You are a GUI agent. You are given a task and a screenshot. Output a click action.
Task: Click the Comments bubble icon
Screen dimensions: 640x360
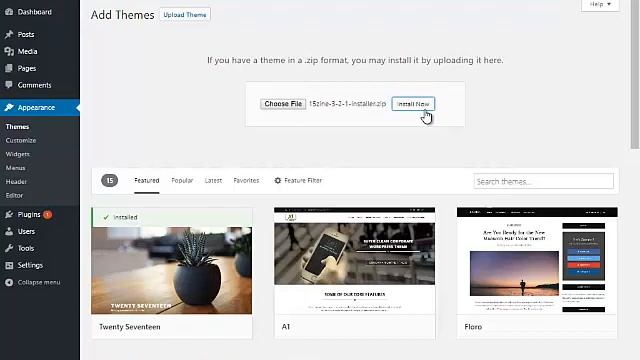click(9, 85)
